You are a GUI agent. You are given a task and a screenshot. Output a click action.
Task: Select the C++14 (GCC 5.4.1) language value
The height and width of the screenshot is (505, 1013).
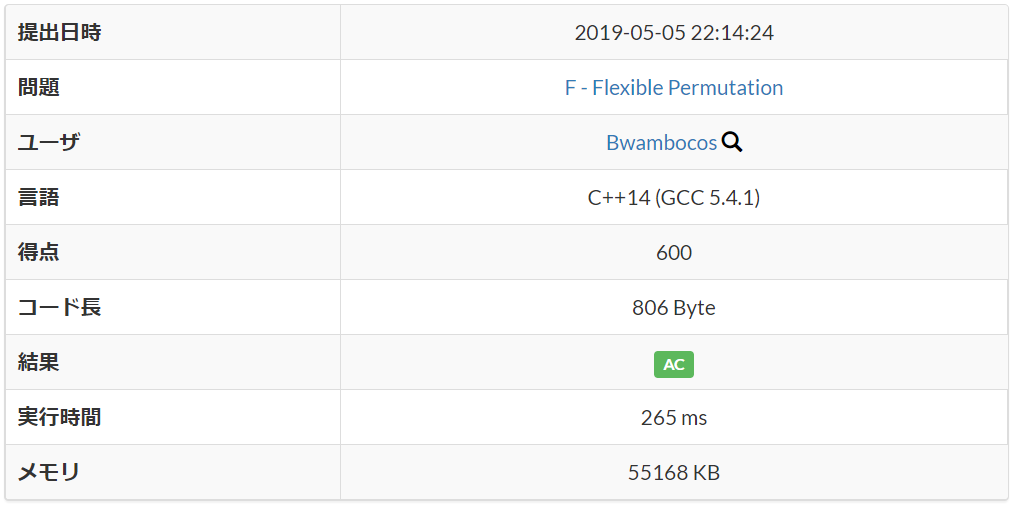click(674, 198)
